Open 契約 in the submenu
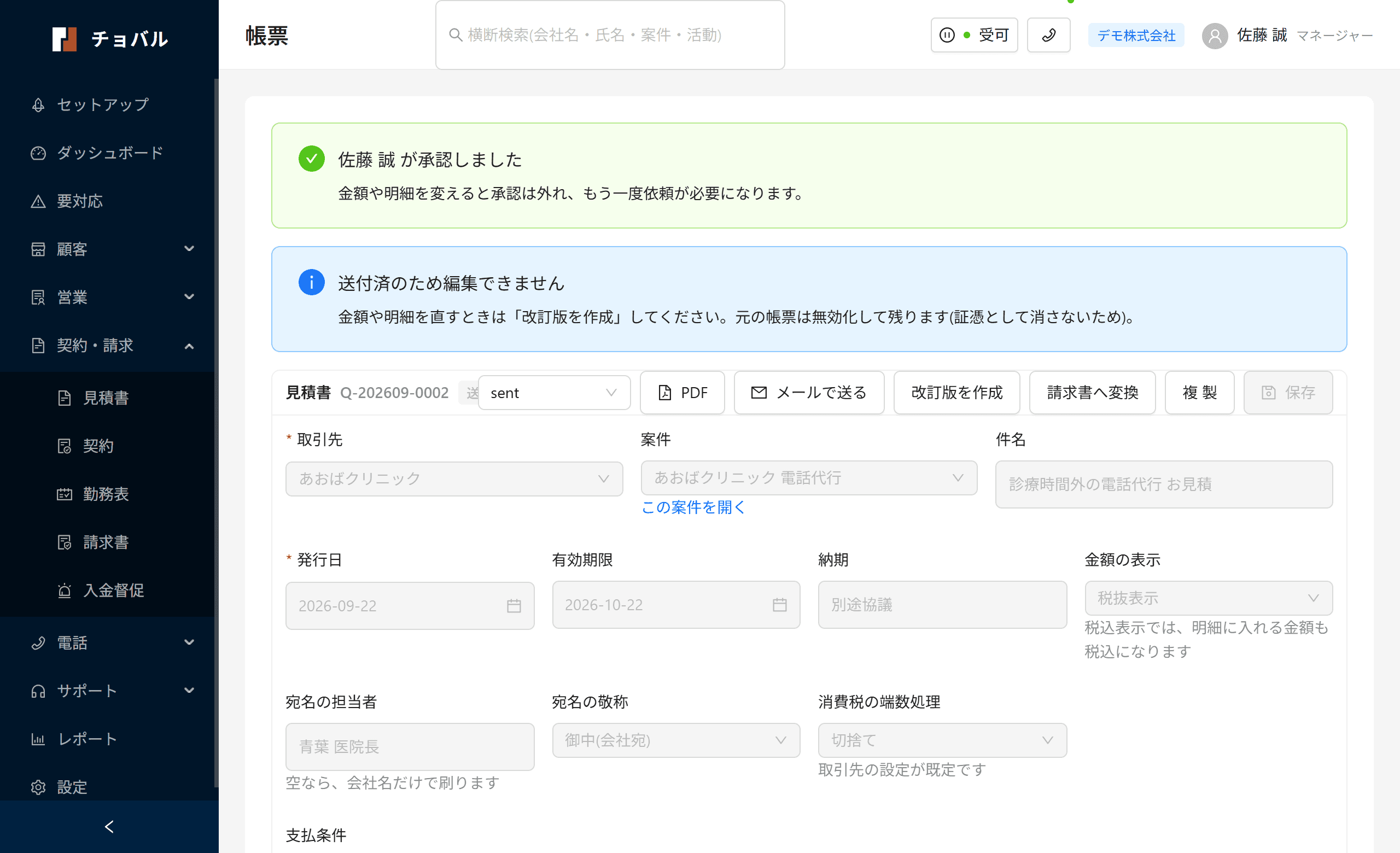 [108, 446]
